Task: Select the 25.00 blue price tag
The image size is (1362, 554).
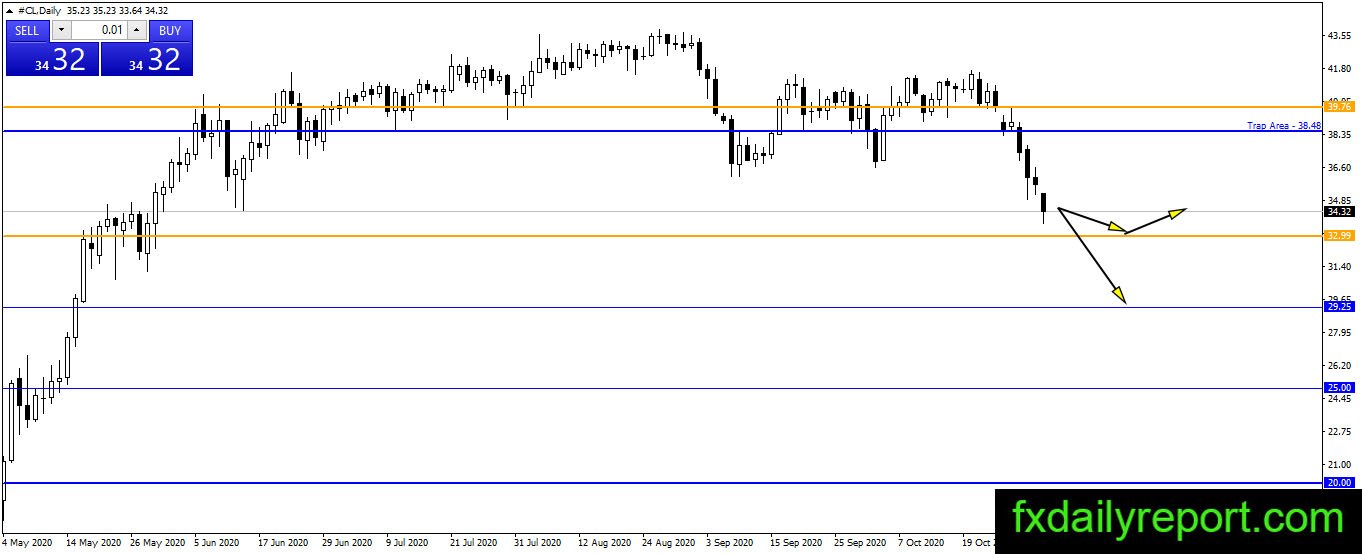Action: tap(1338, 388)
